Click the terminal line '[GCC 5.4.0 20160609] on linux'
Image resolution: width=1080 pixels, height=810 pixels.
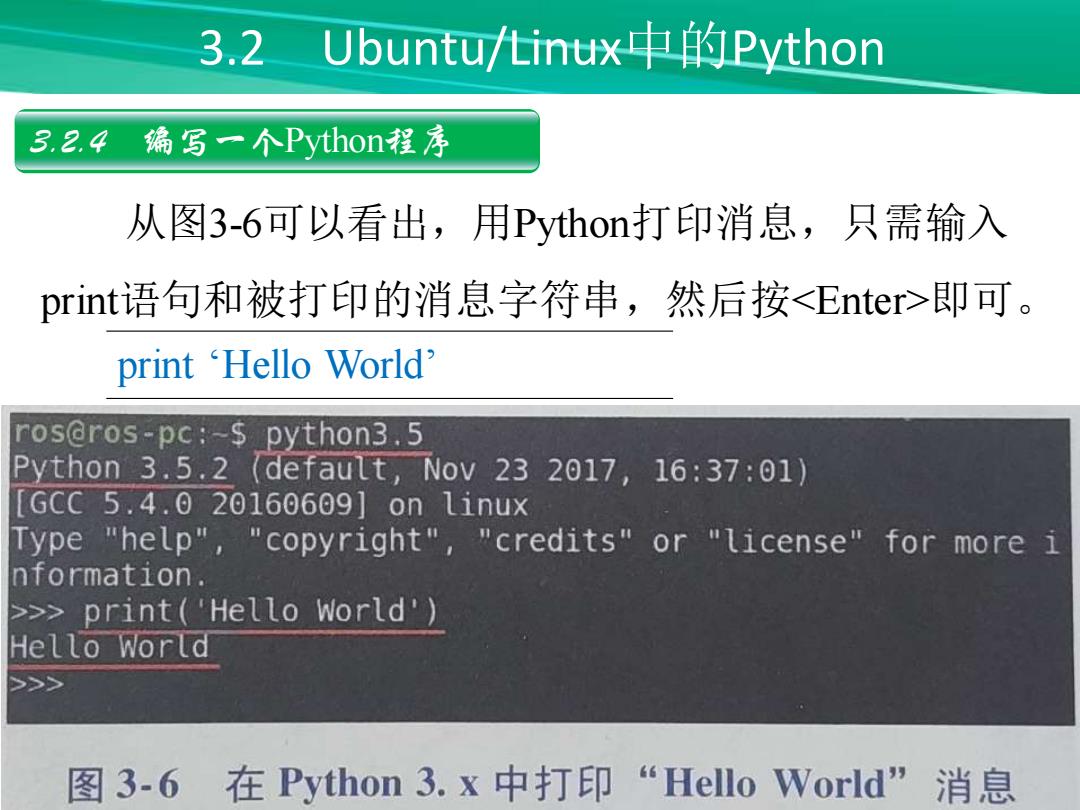click(x=270, y=504)
